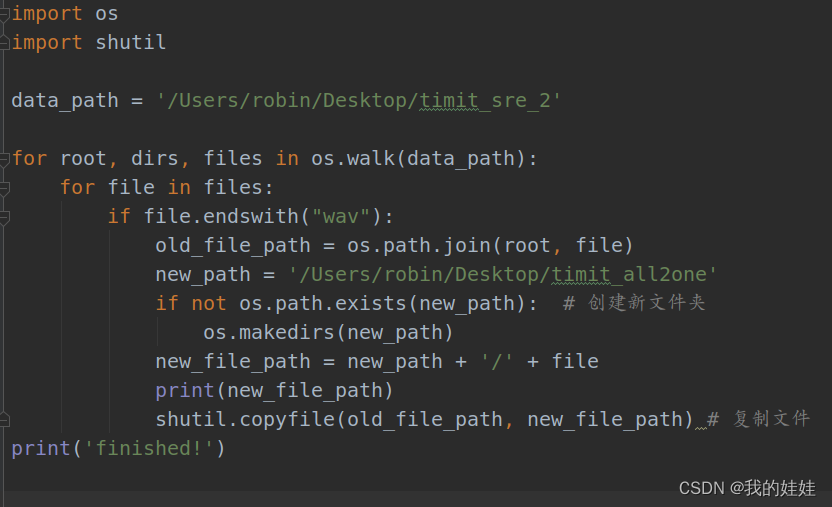832x507 pixels.
Task: Collapse the 'for file in files' loop fold marker
Action: pos(4,188)
